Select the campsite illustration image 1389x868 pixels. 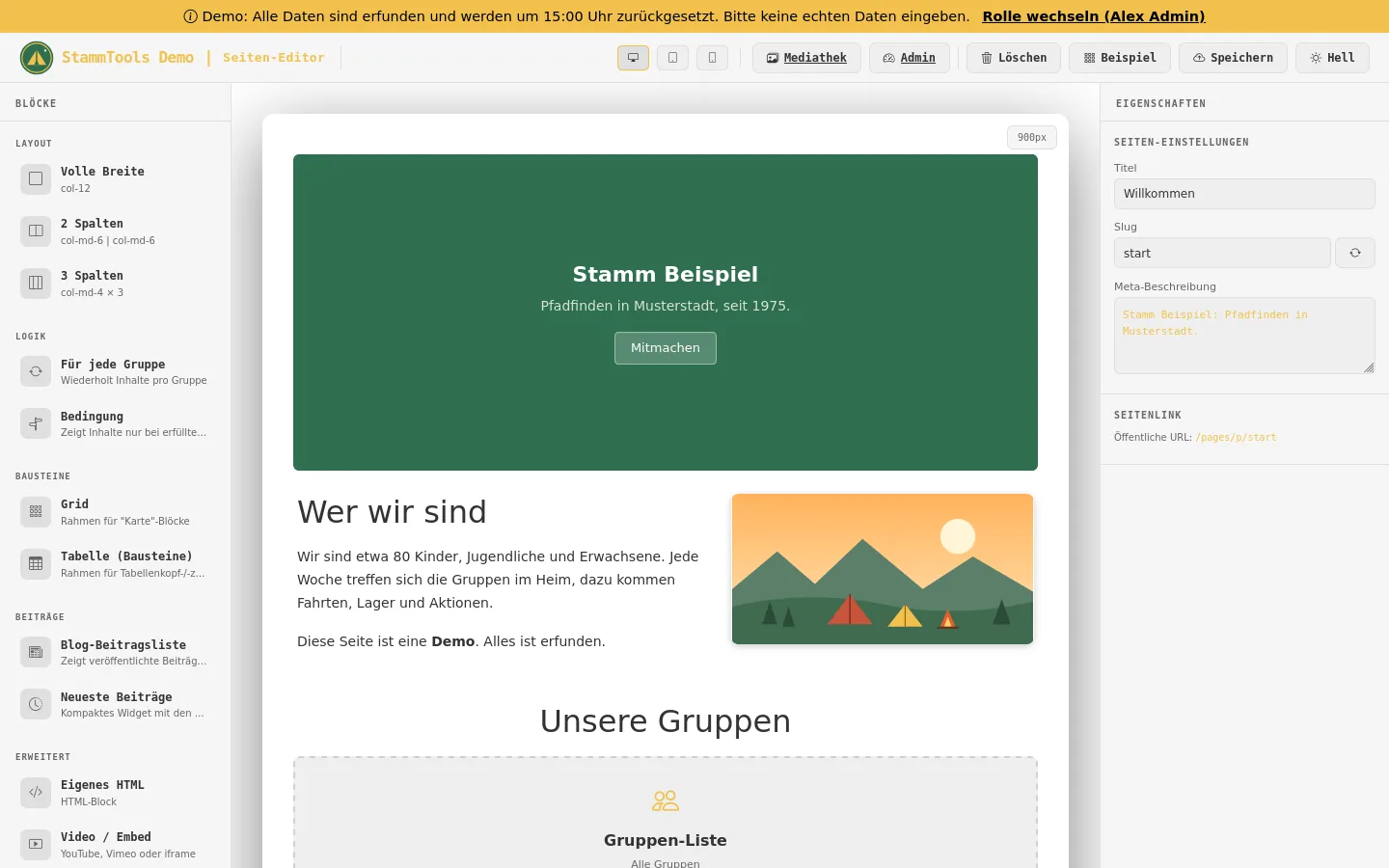coord(883,569)
